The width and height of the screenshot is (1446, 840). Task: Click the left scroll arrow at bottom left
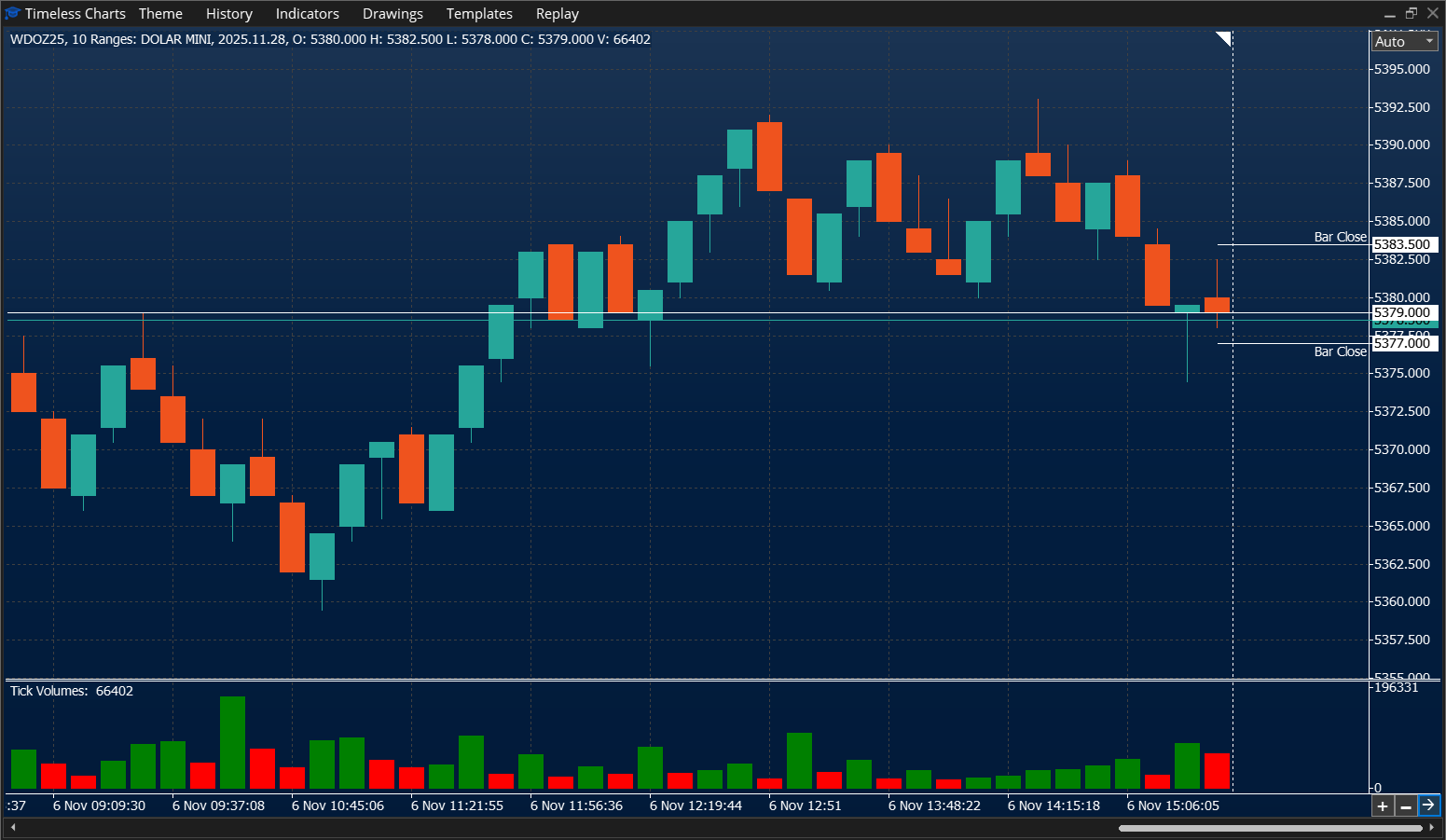point(11,826)
